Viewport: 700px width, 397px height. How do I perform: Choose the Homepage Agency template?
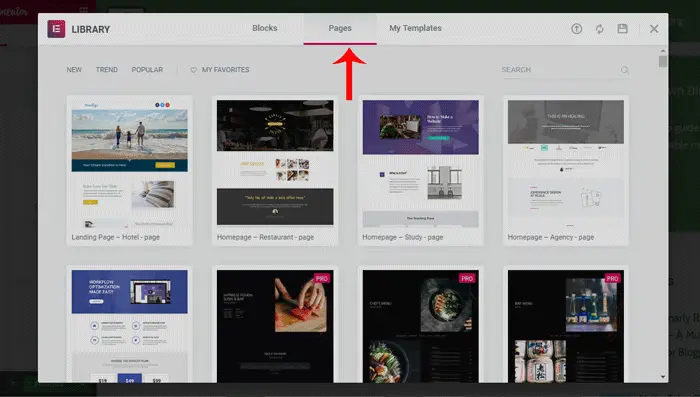[x=566, y=170]
